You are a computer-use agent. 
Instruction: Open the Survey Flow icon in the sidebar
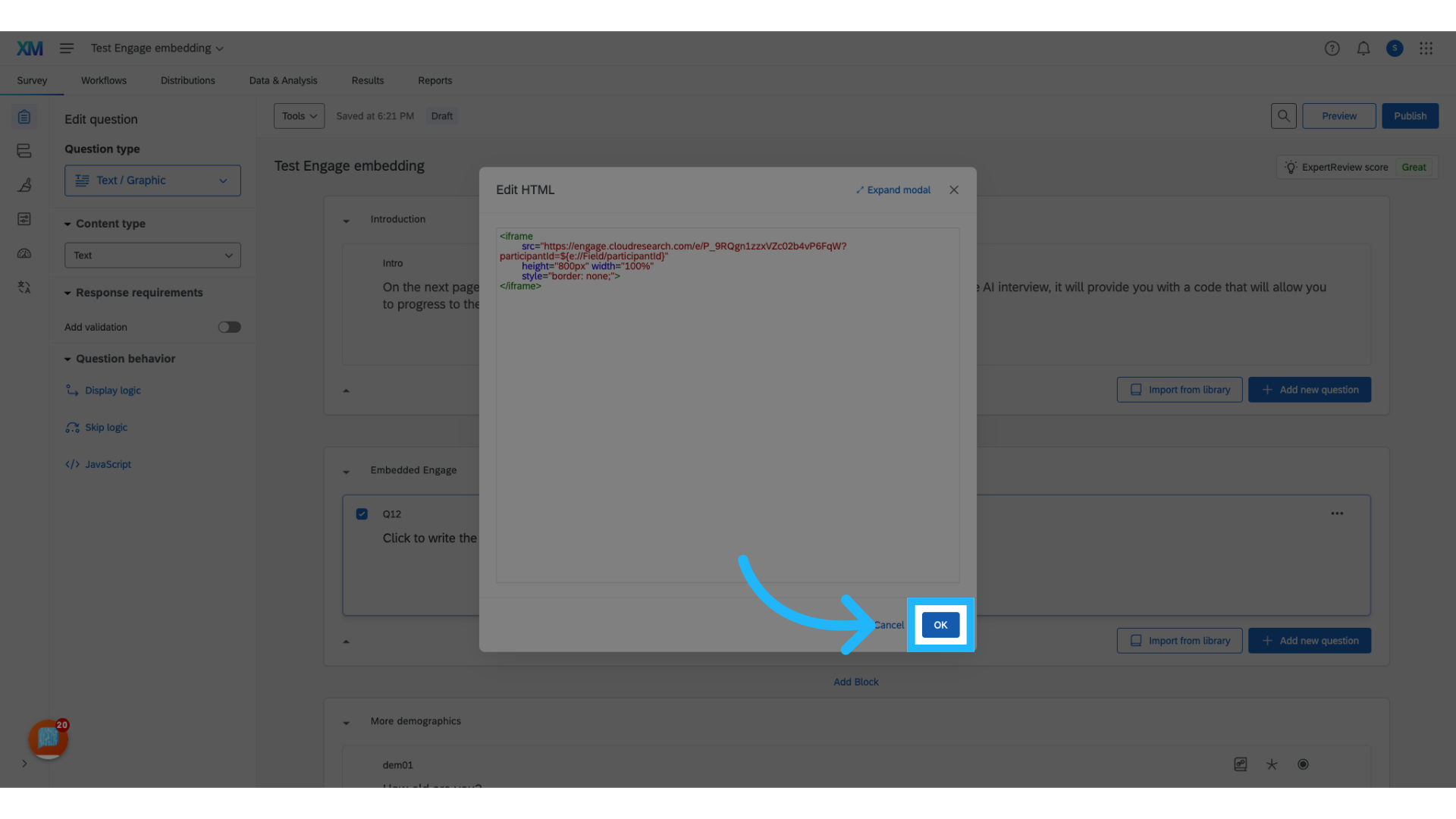coord(24,150)
